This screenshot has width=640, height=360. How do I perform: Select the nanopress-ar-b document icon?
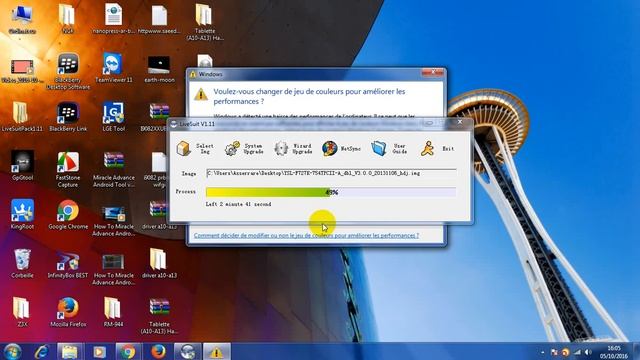pyautogui.click(x=113, y=19)
